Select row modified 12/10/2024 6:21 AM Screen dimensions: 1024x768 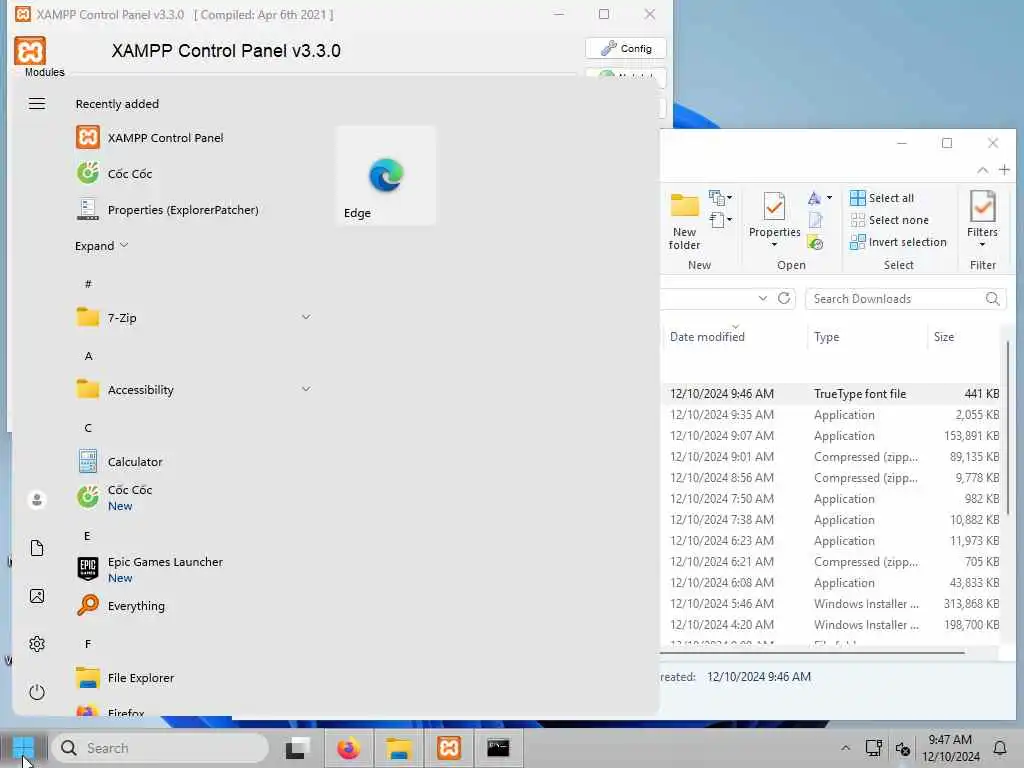[x=831, y=562]
